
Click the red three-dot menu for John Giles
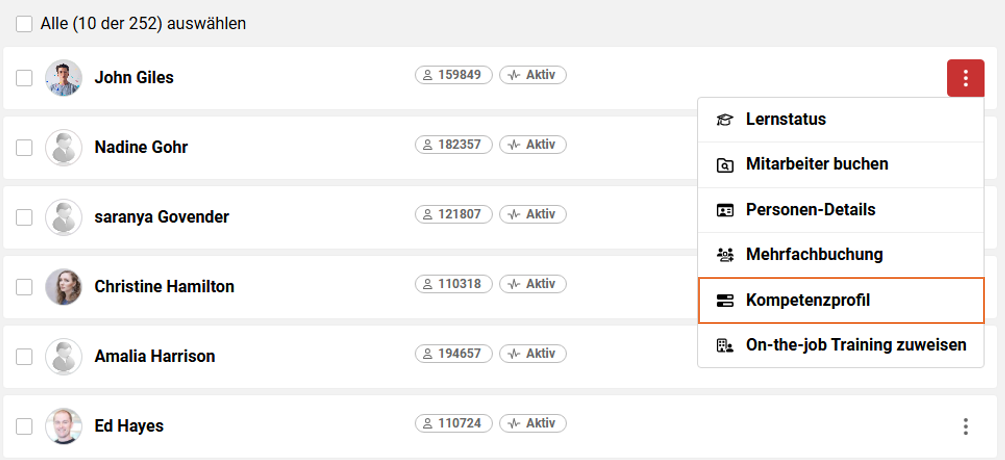tap(965, 78)
